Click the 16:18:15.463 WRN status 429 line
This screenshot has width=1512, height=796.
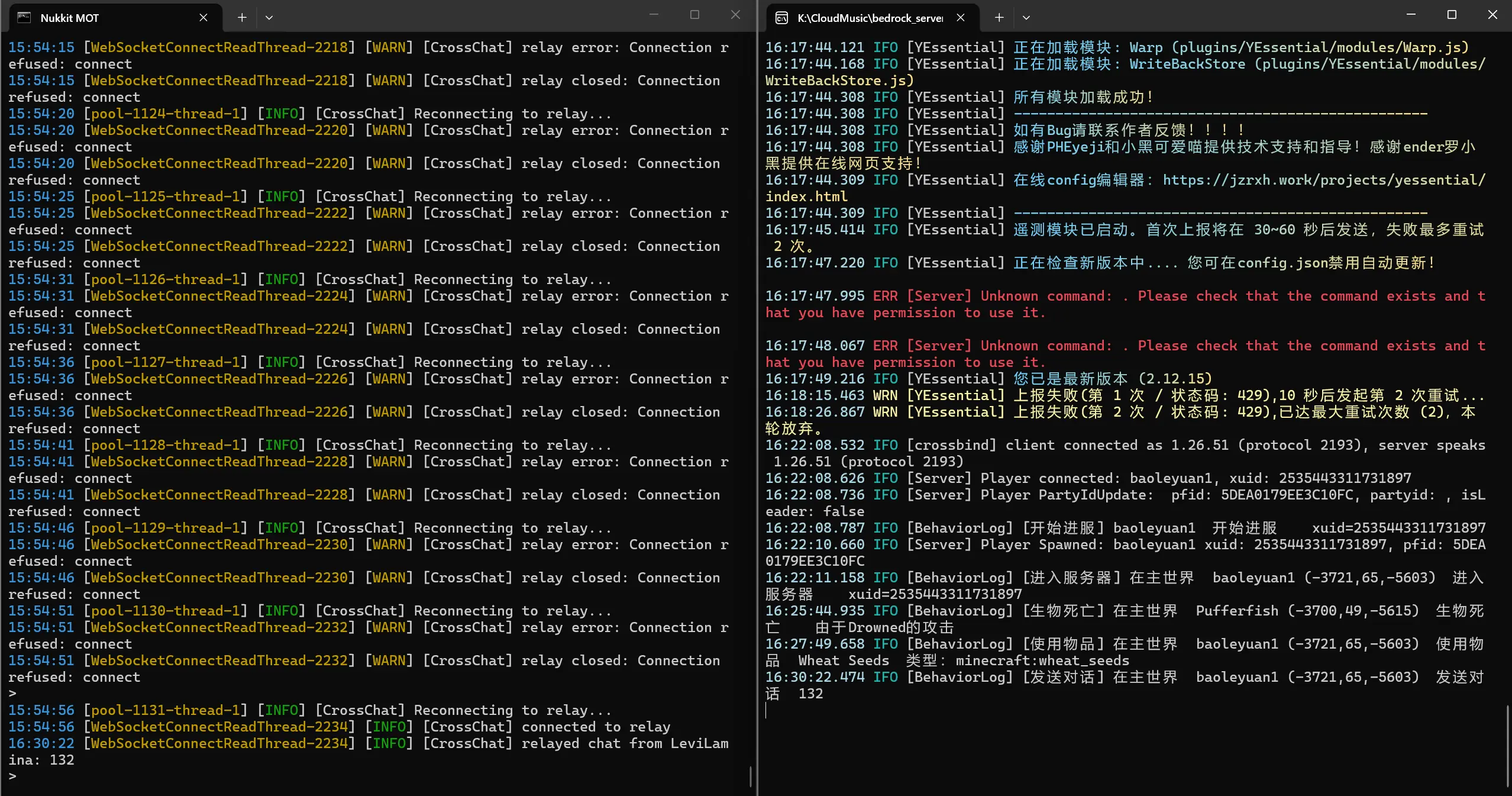click(x=1125, y=395)
